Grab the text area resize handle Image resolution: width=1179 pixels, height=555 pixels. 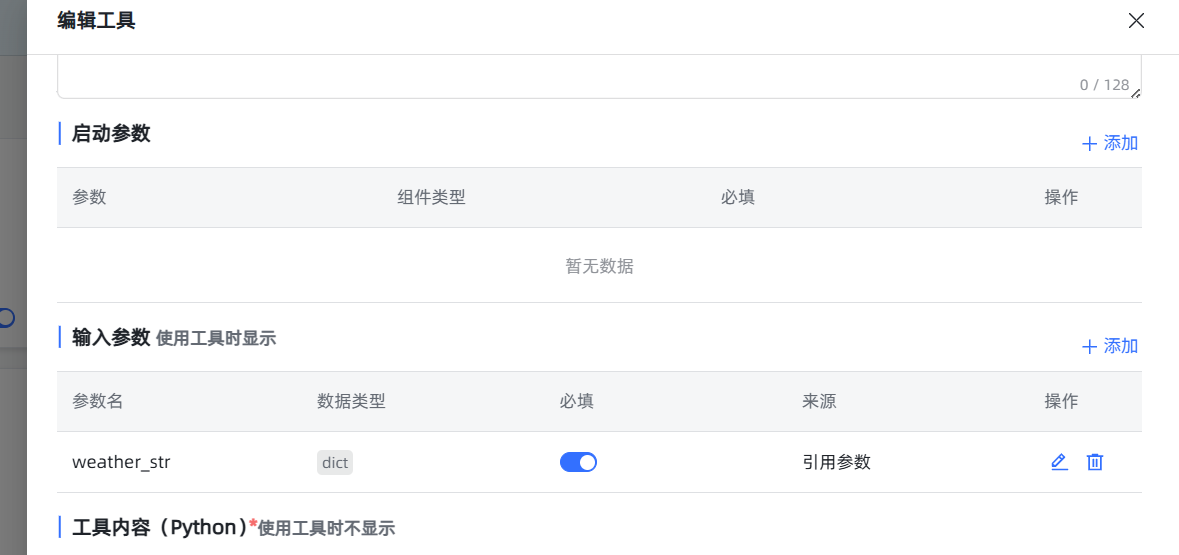coord(1135,92)
